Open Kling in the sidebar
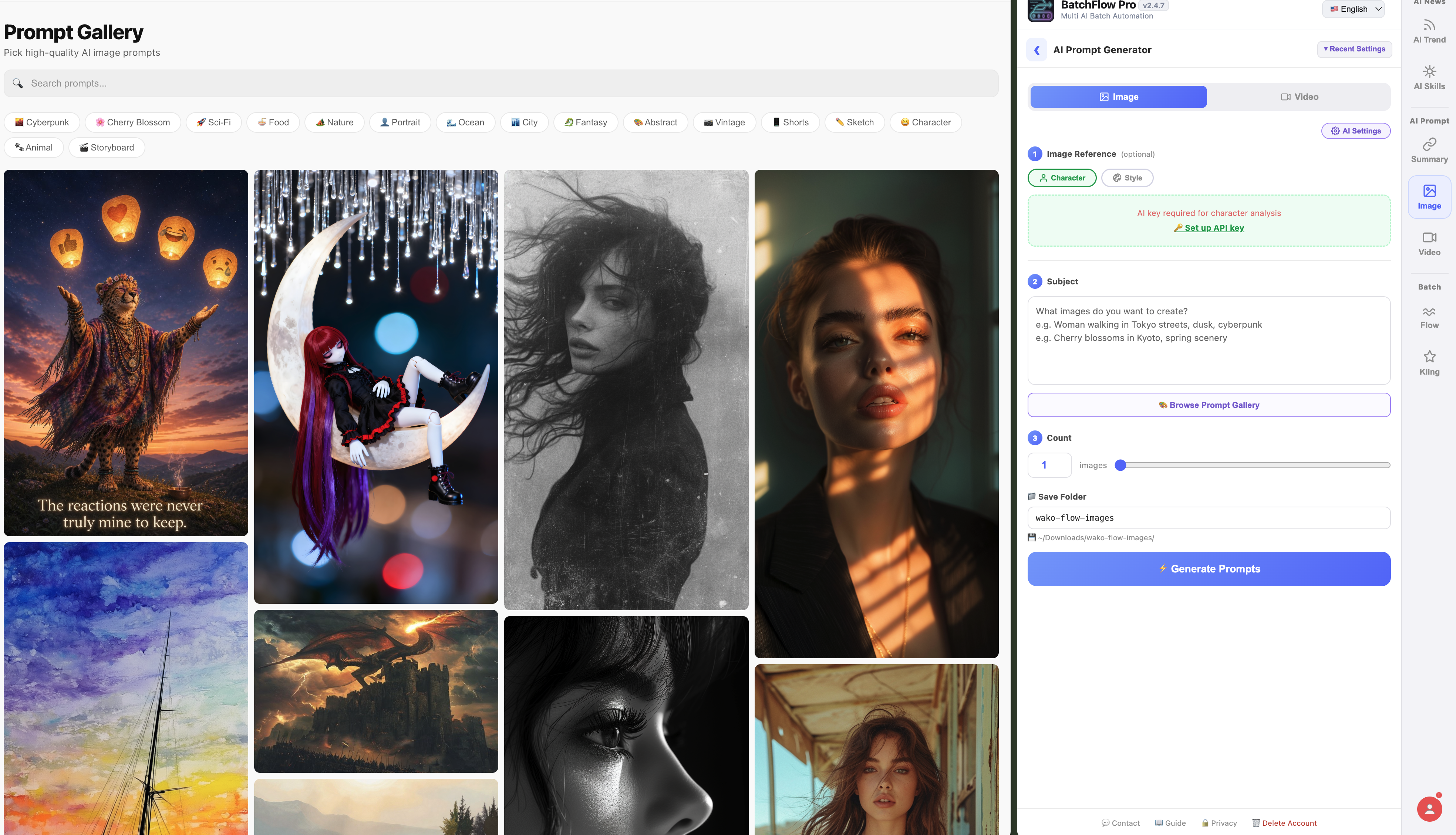1456x835 pixels. (1429, 363)
